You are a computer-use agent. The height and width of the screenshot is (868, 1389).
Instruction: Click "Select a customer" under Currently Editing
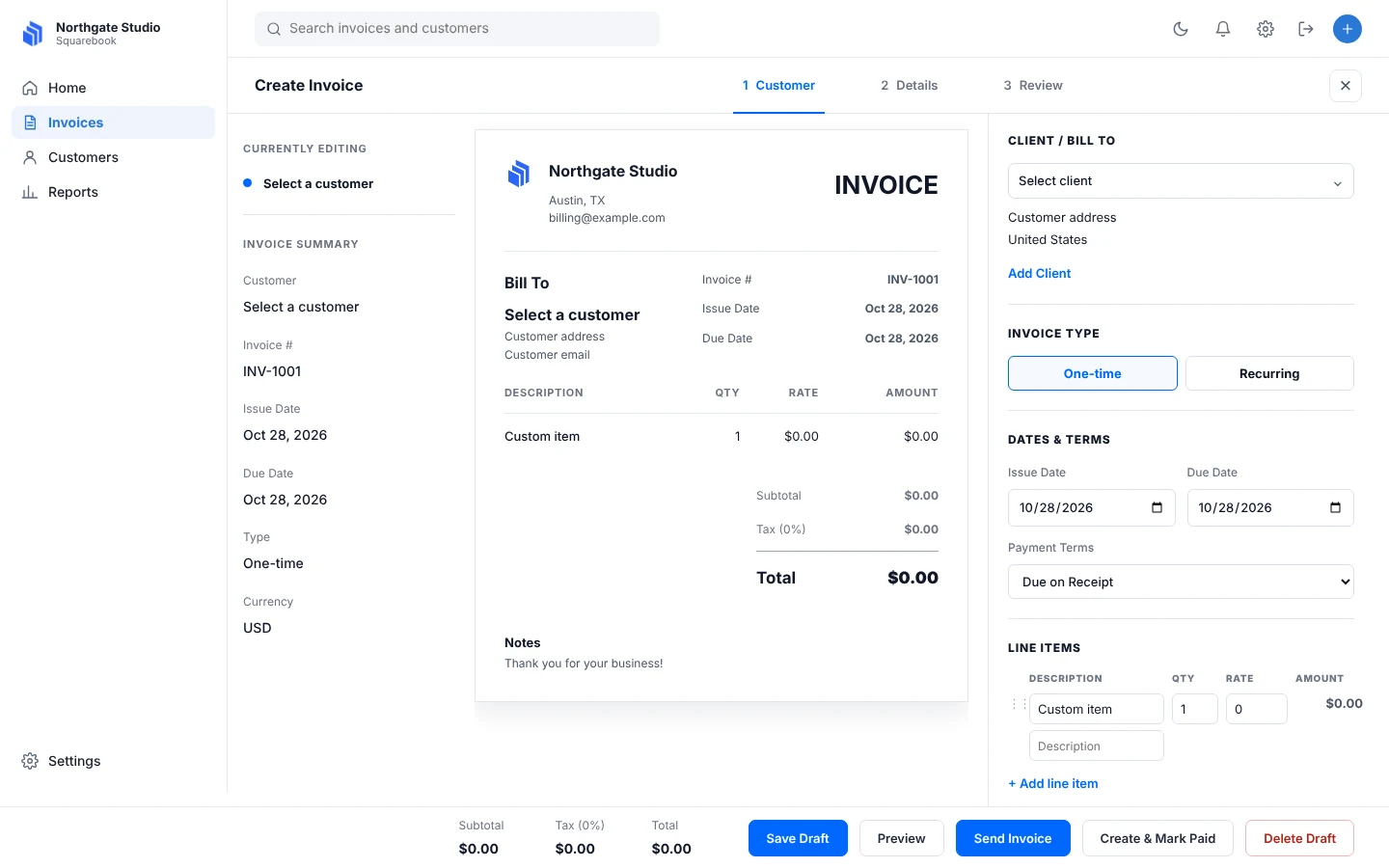pos(318,183)
